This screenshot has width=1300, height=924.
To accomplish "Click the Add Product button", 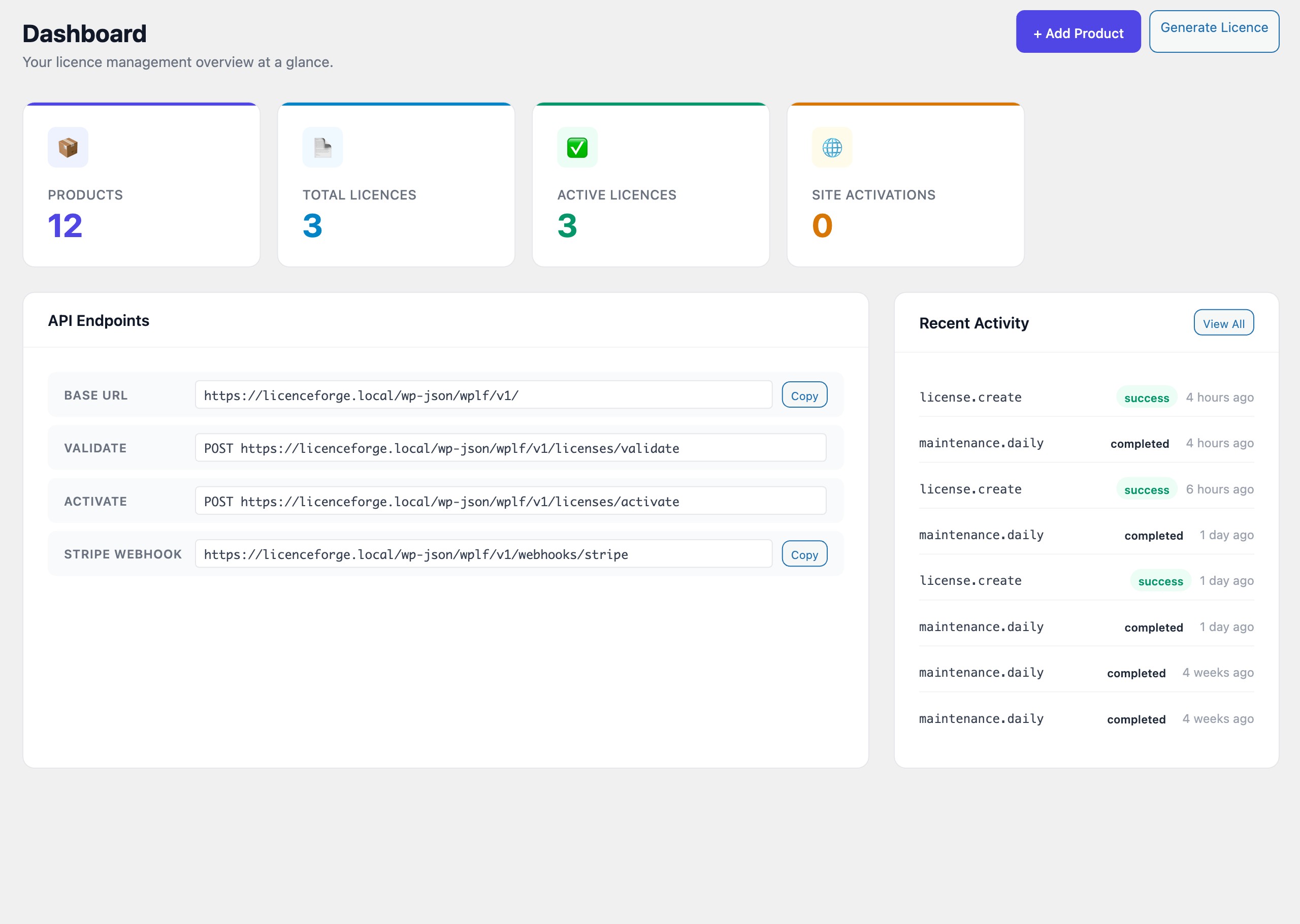I will point(1078,32).
